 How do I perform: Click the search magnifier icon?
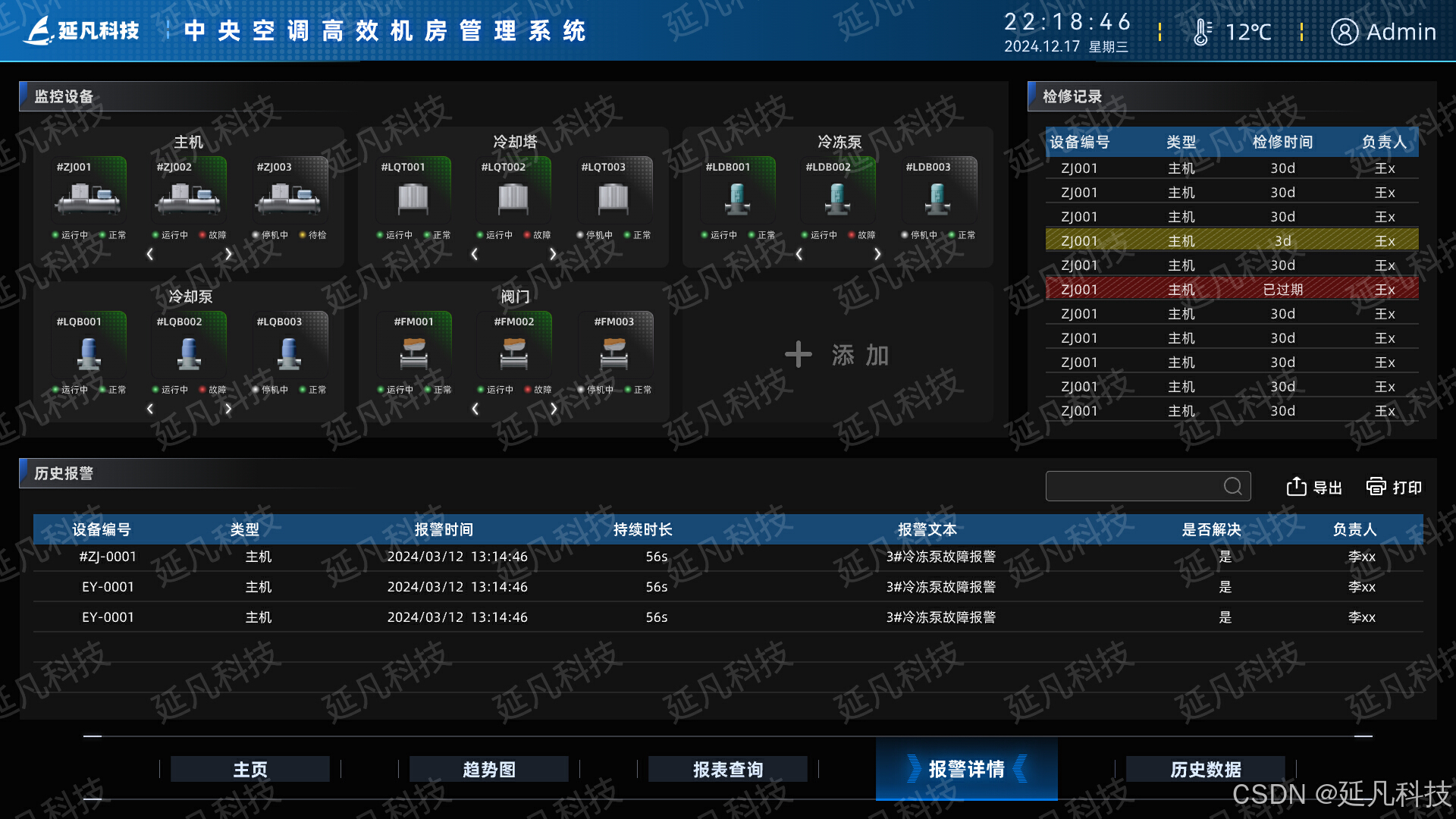1232,486
